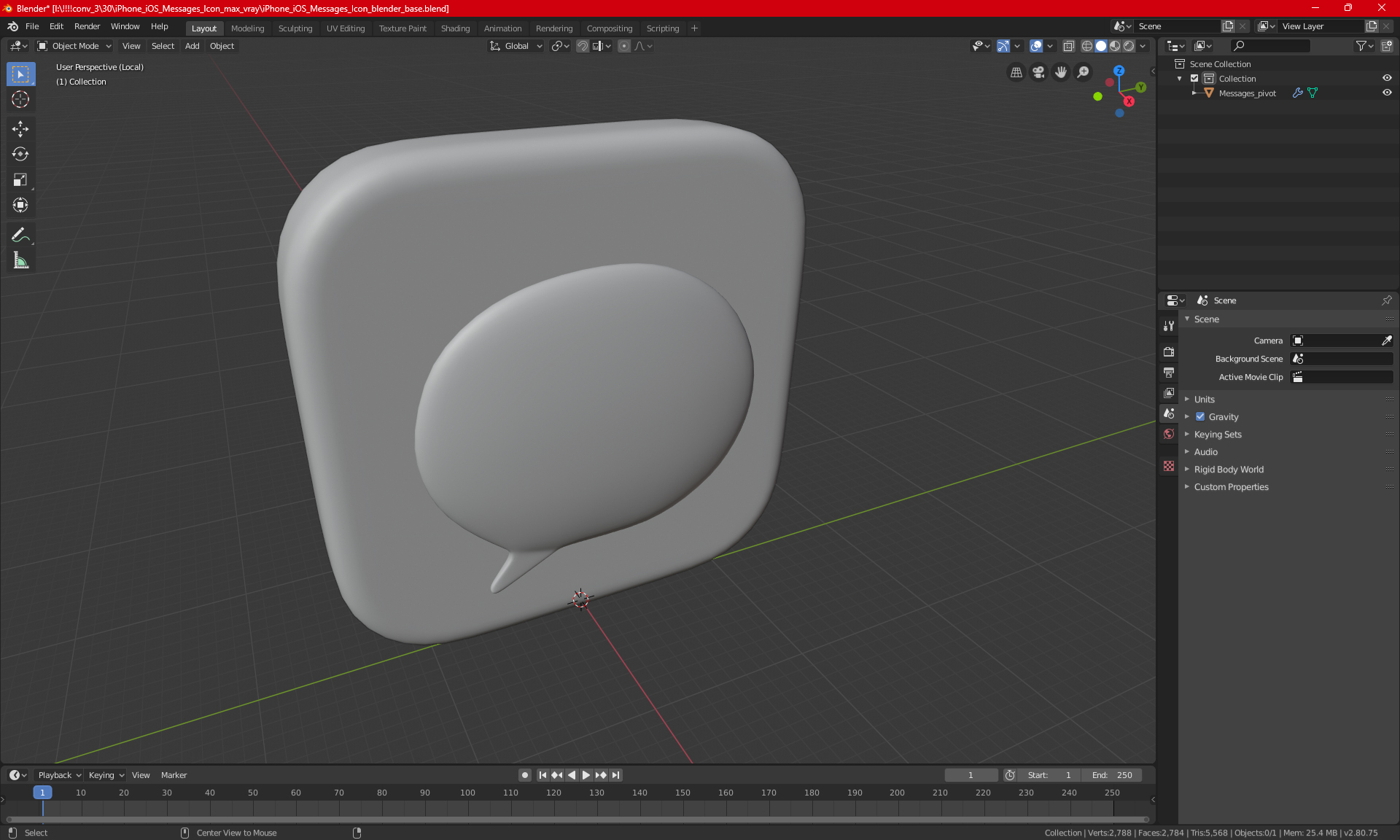1400x840 pixels.
Task: Choose the Move tool
Action: pos(20,129)
